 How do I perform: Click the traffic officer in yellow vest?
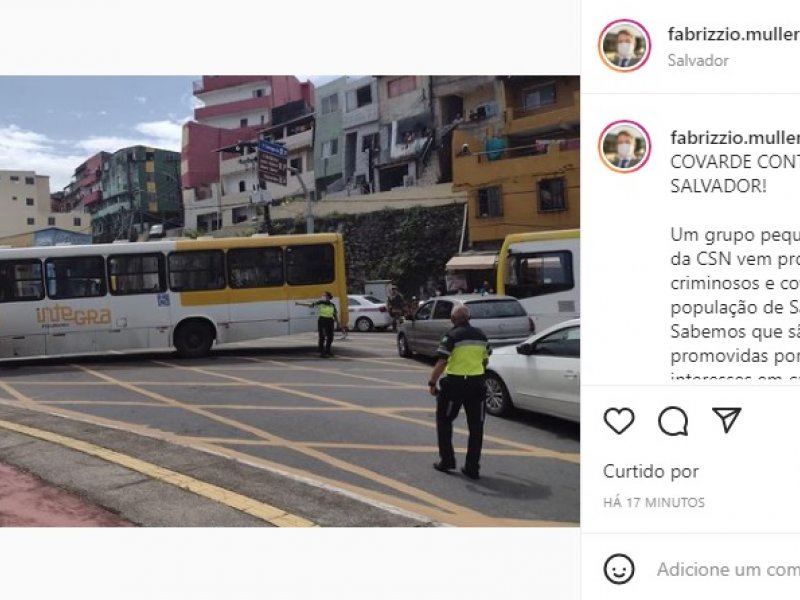click(461, 392)
